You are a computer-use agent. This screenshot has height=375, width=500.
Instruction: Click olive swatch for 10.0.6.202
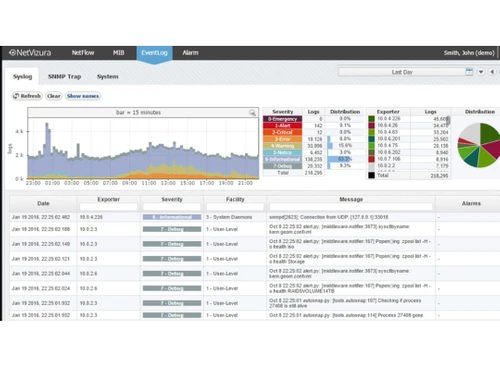pyautogui.click(x=371, y=152)
